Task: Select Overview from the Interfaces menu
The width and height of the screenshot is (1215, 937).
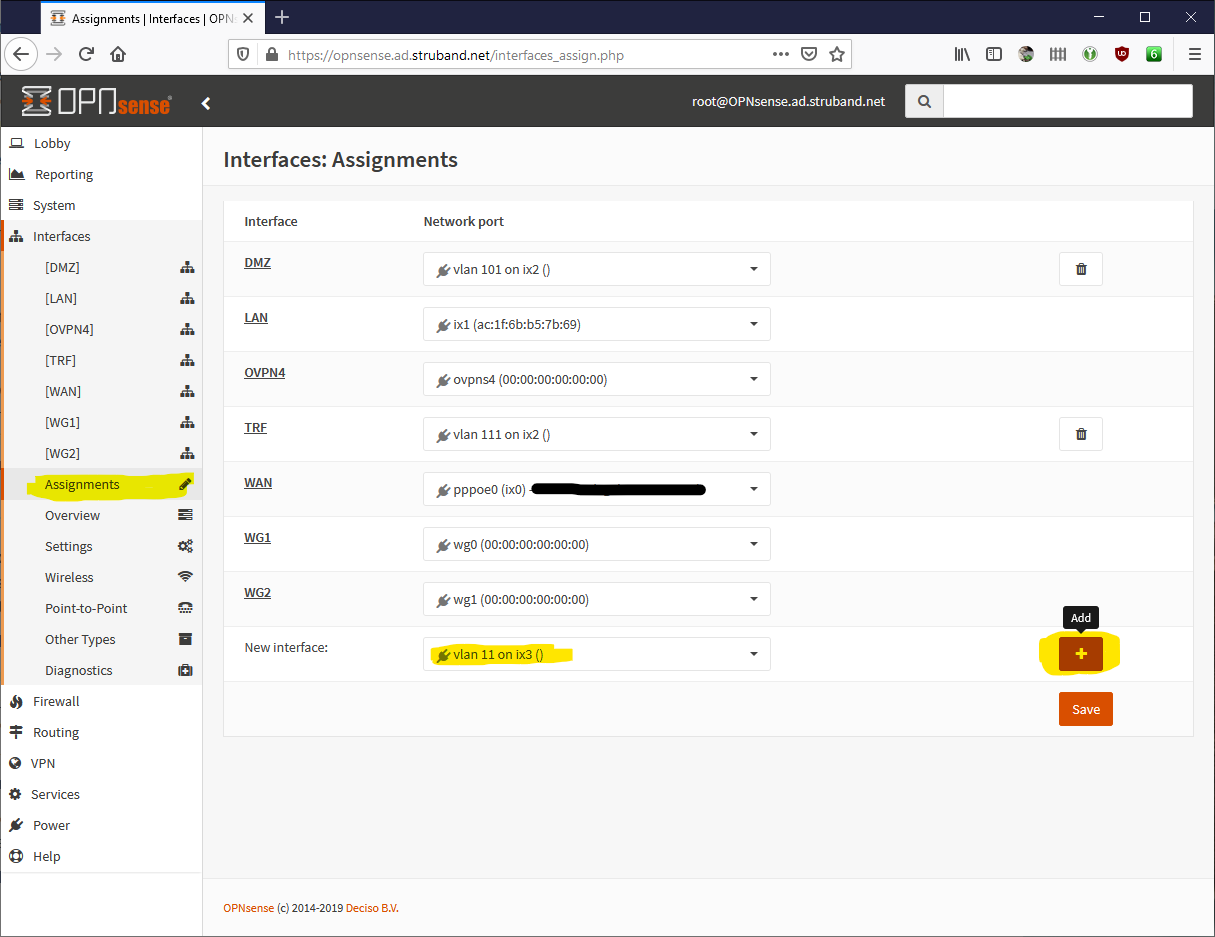Action: tap(72, 515)
